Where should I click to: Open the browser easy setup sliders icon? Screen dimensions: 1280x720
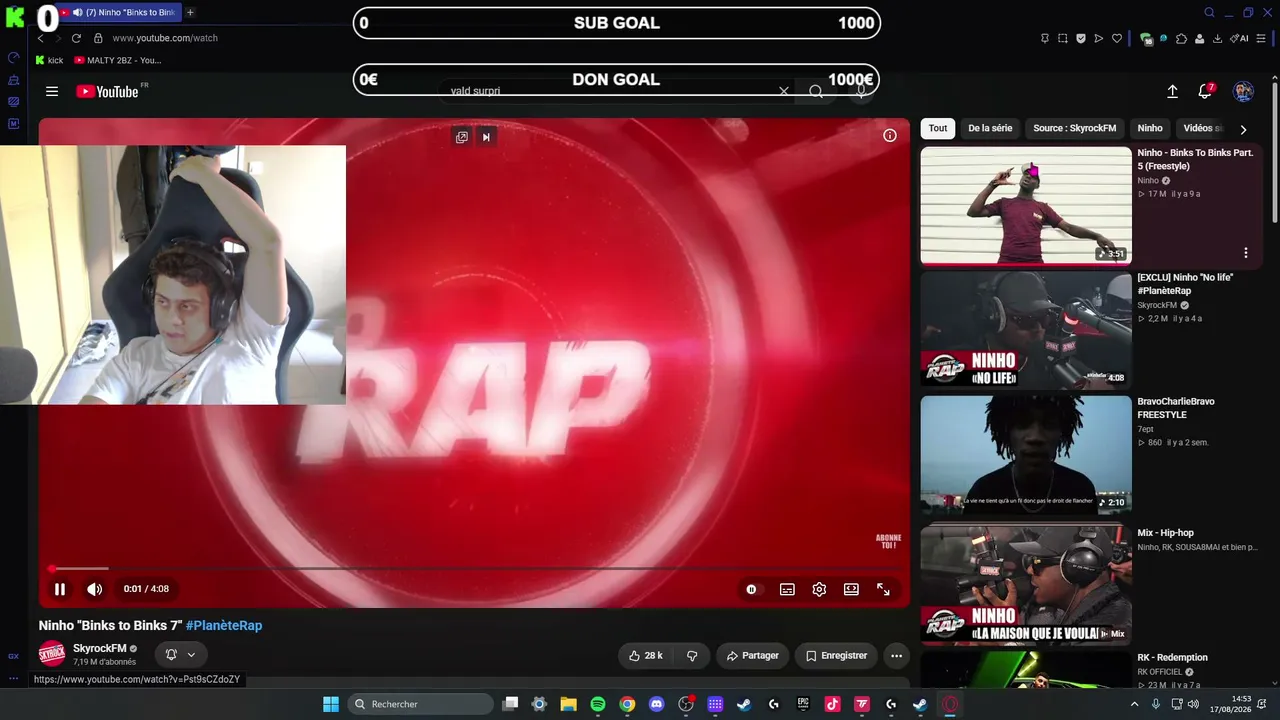(1262, 38)
